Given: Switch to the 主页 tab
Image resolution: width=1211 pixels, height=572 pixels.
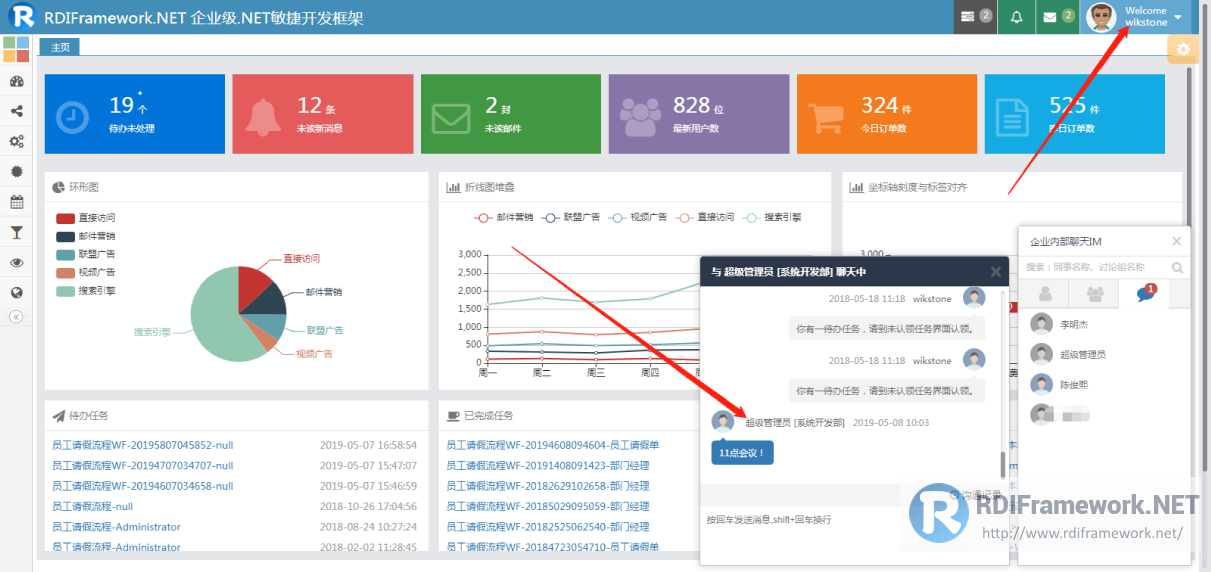Looking at the screenshot, I should coord(60,47).
